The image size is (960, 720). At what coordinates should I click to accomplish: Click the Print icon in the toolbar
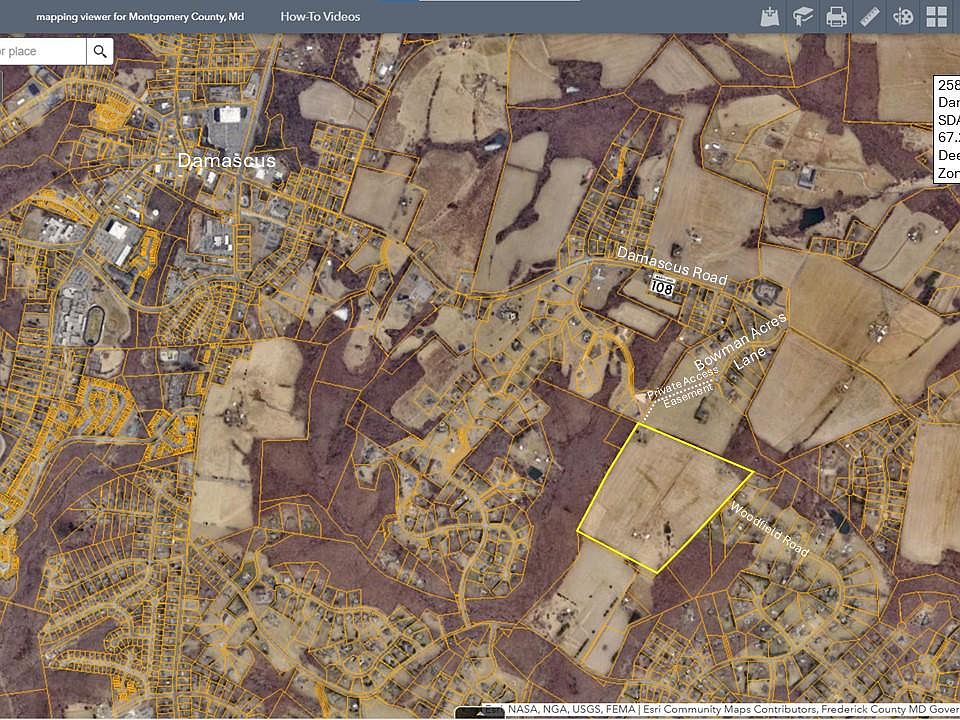[836, 16]
